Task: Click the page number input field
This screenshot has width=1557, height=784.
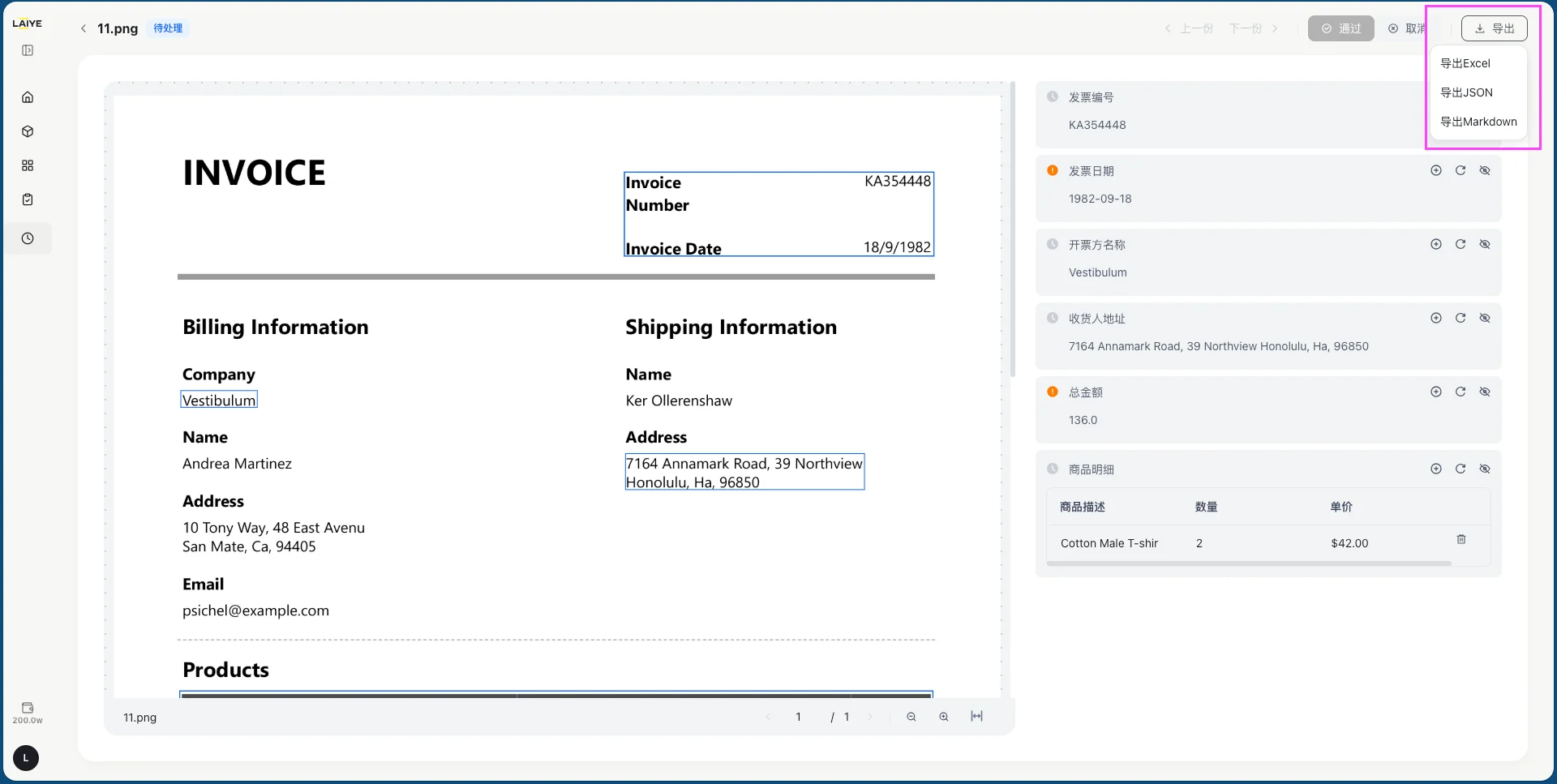Action: point(799,717)
